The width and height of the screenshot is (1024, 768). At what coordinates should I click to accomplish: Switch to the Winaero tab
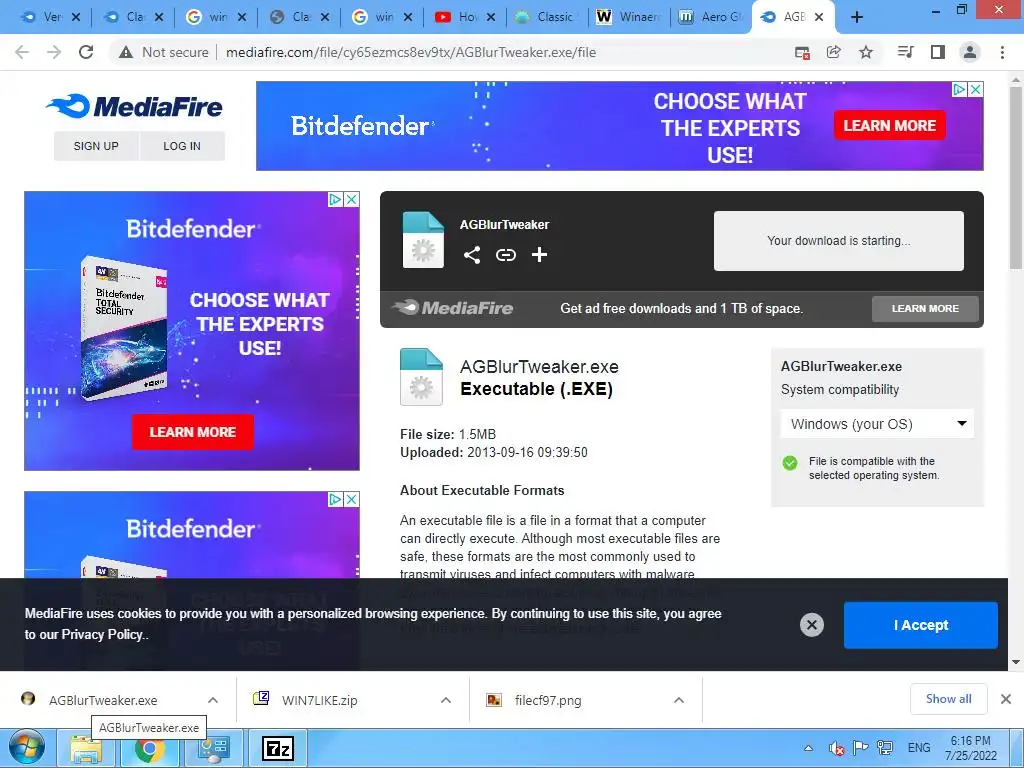(630, 17)
